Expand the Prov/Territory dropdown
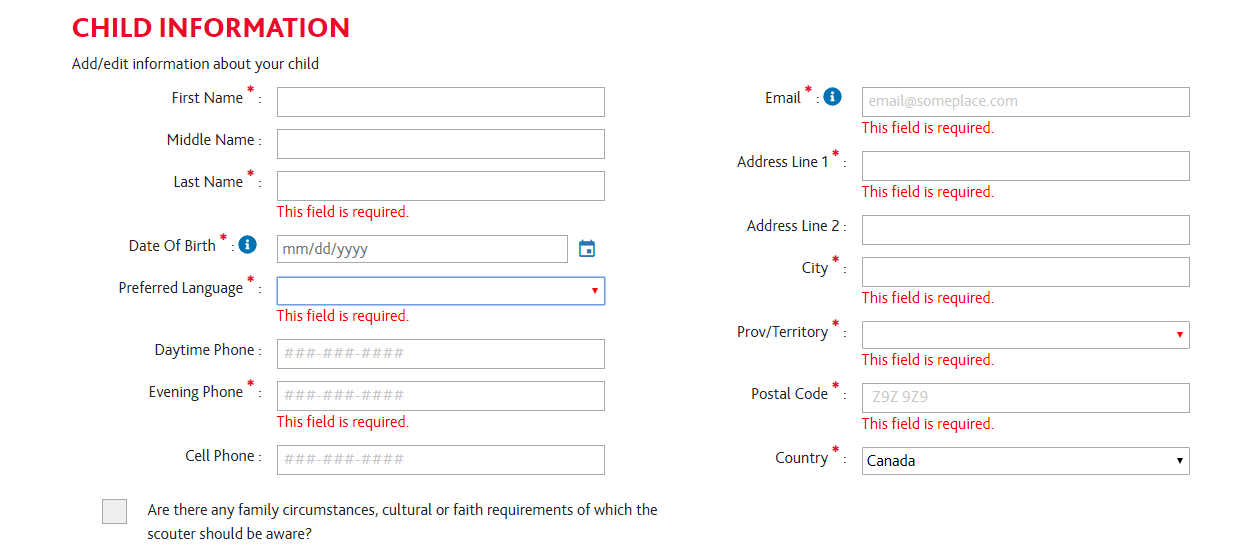Screen dimensions: 1242x552 [x=1026, y=334]
